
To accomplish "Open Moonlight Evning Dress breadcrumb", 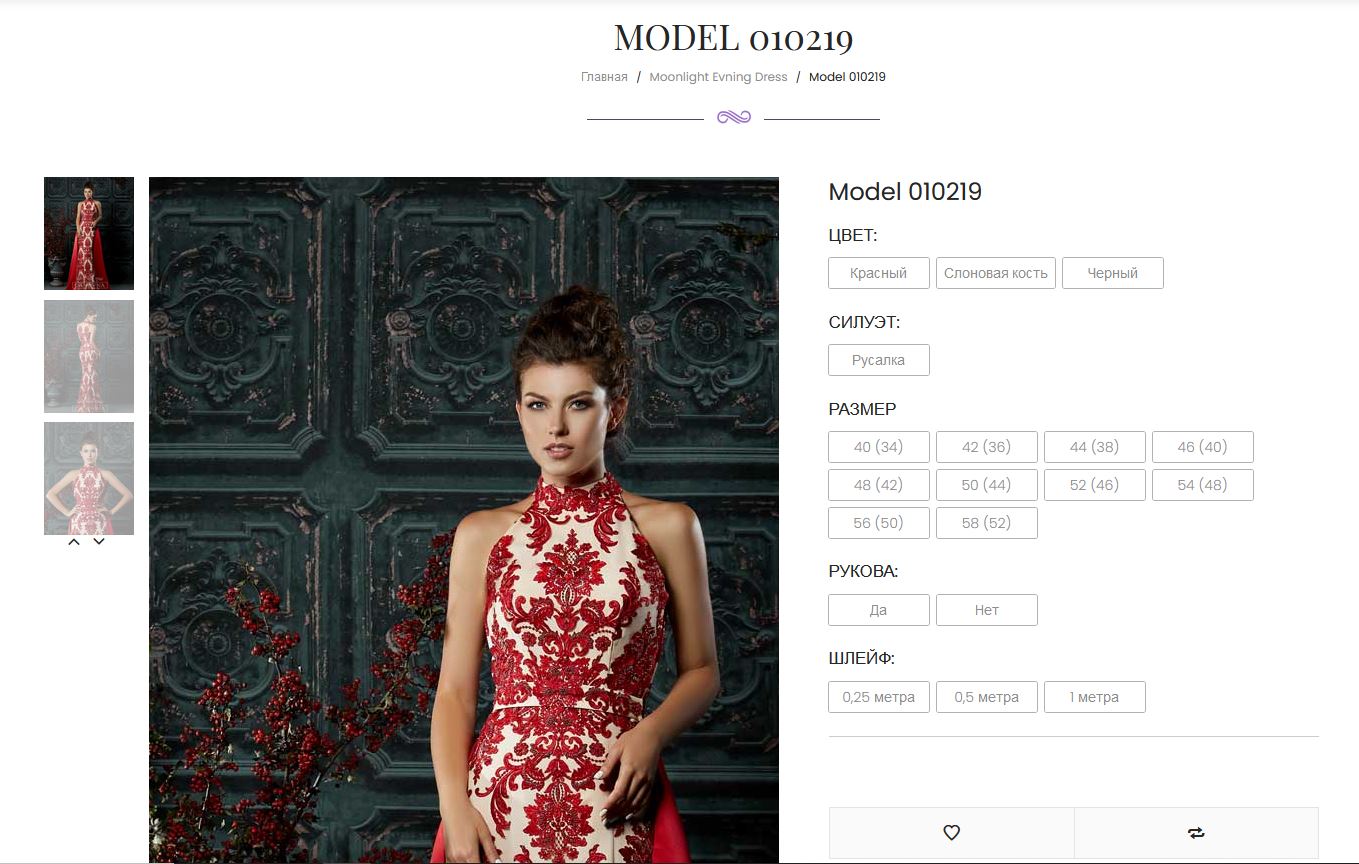I will point(718,77).
